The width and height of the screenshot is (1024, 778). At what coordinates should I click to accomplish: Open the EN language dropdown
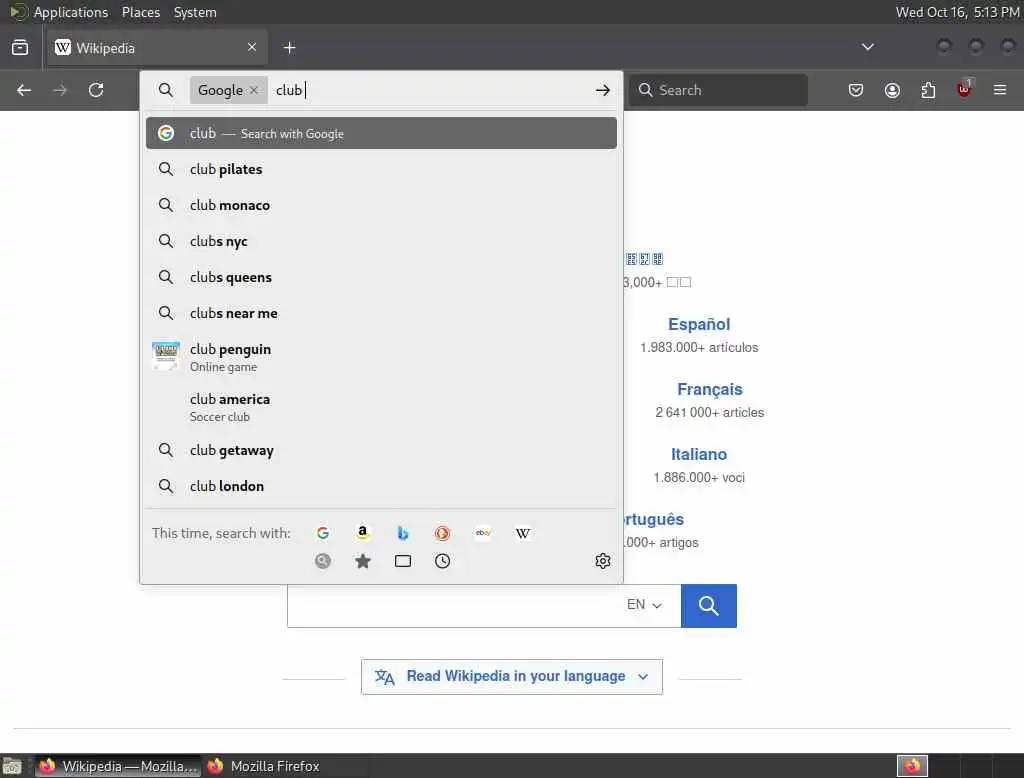[x=644, y=605]
